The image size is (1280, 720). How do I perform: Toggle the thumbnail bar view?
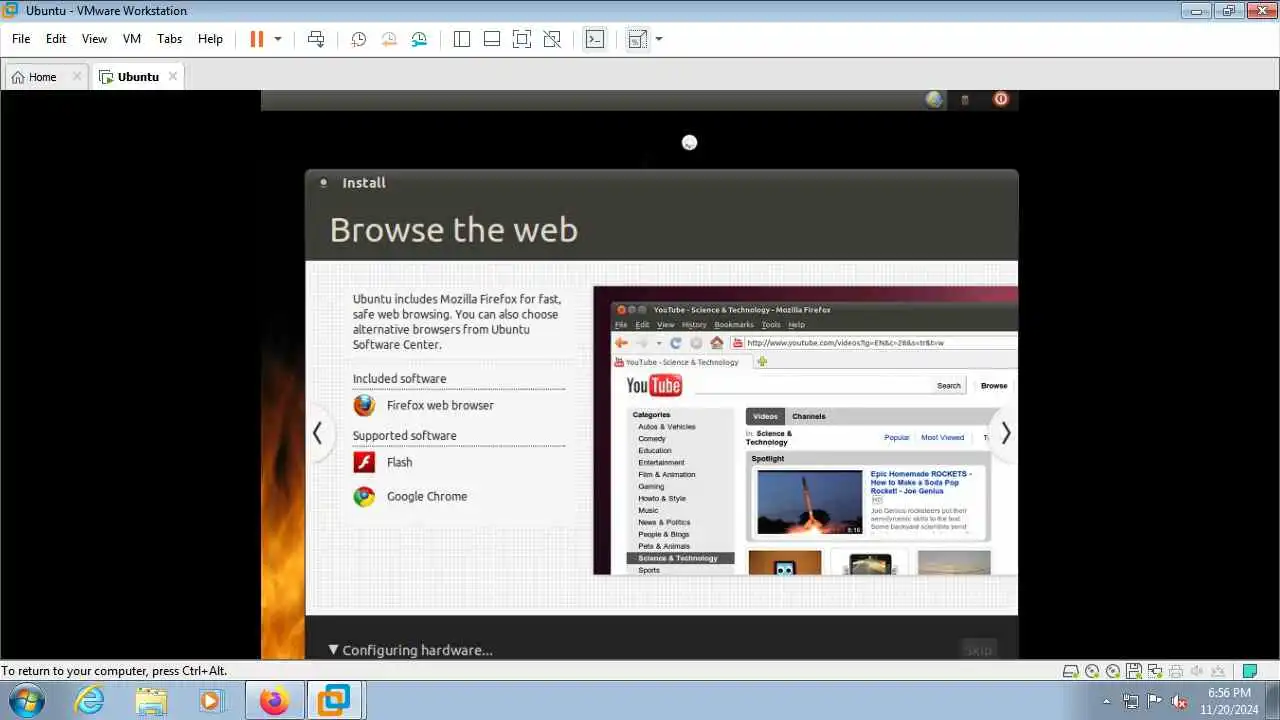tap(492, 39)
